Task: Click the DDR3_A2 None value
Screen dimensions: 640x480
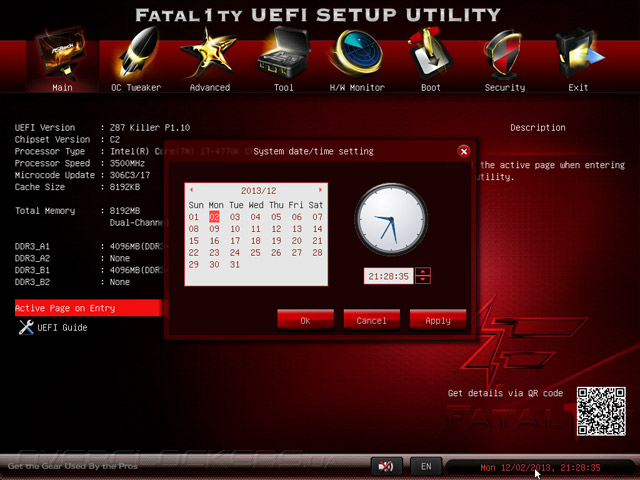Action: point(120,258)
